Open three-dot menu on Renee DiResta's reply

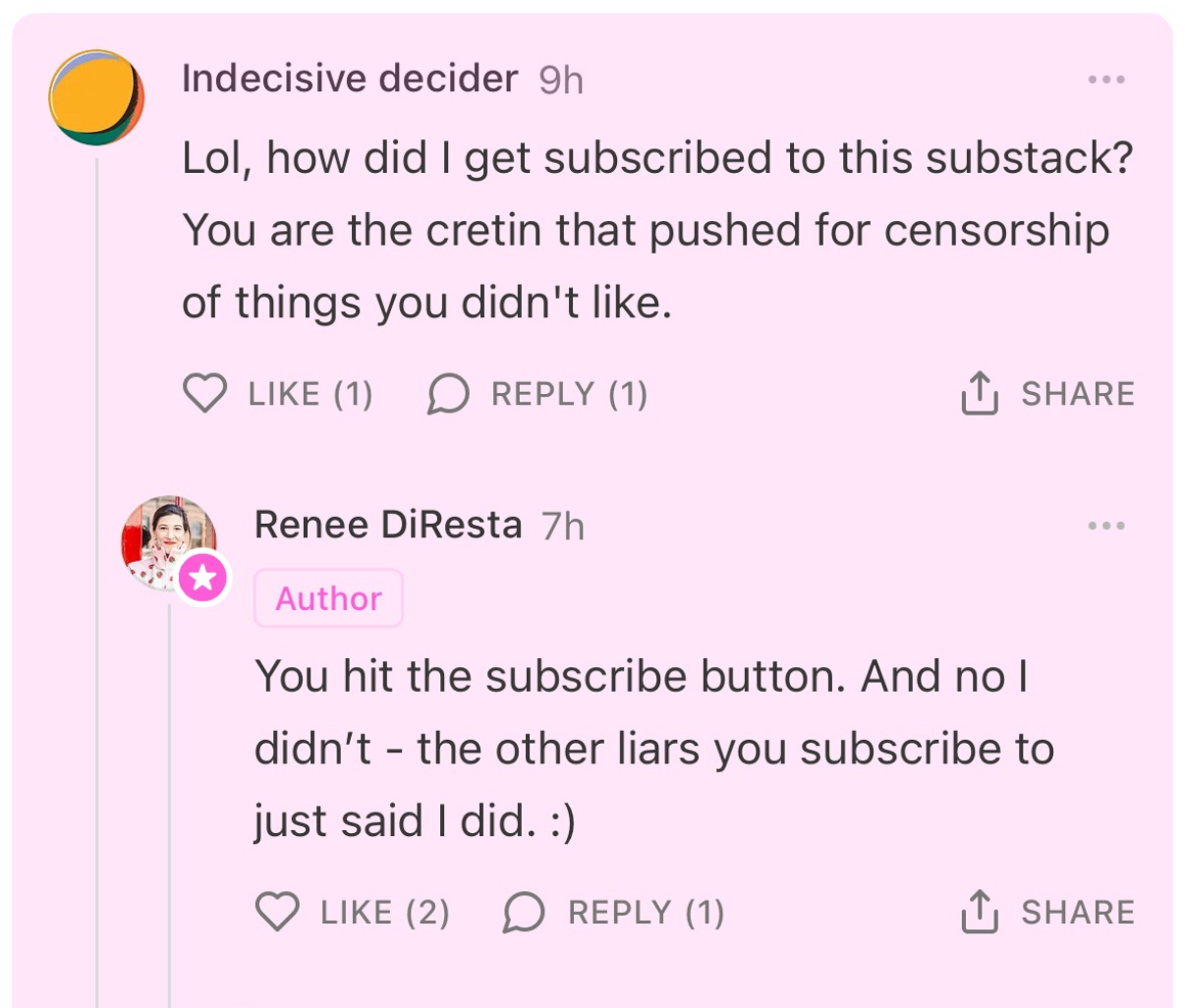pyautogui.click(x=1105, y=527)
